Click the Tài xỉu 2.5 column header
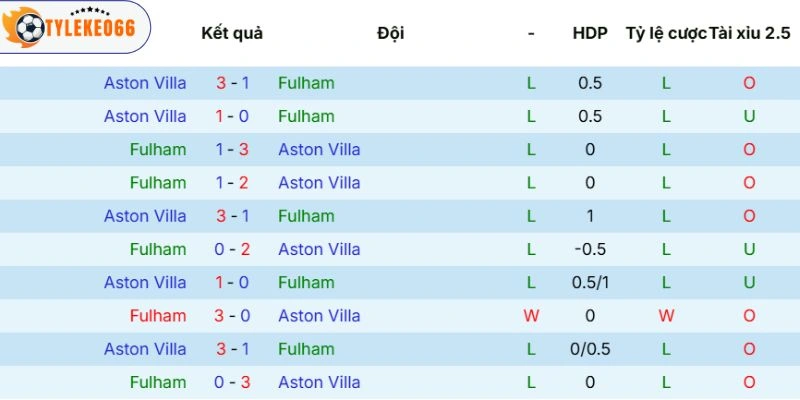This screenshot has width=800, height=400. tap(750, 33)
